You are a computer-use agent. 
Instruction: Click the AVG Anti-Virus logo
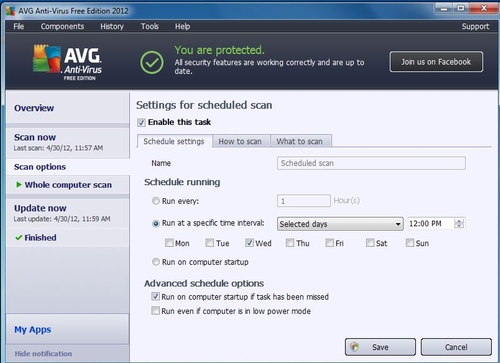pos(67,62)
